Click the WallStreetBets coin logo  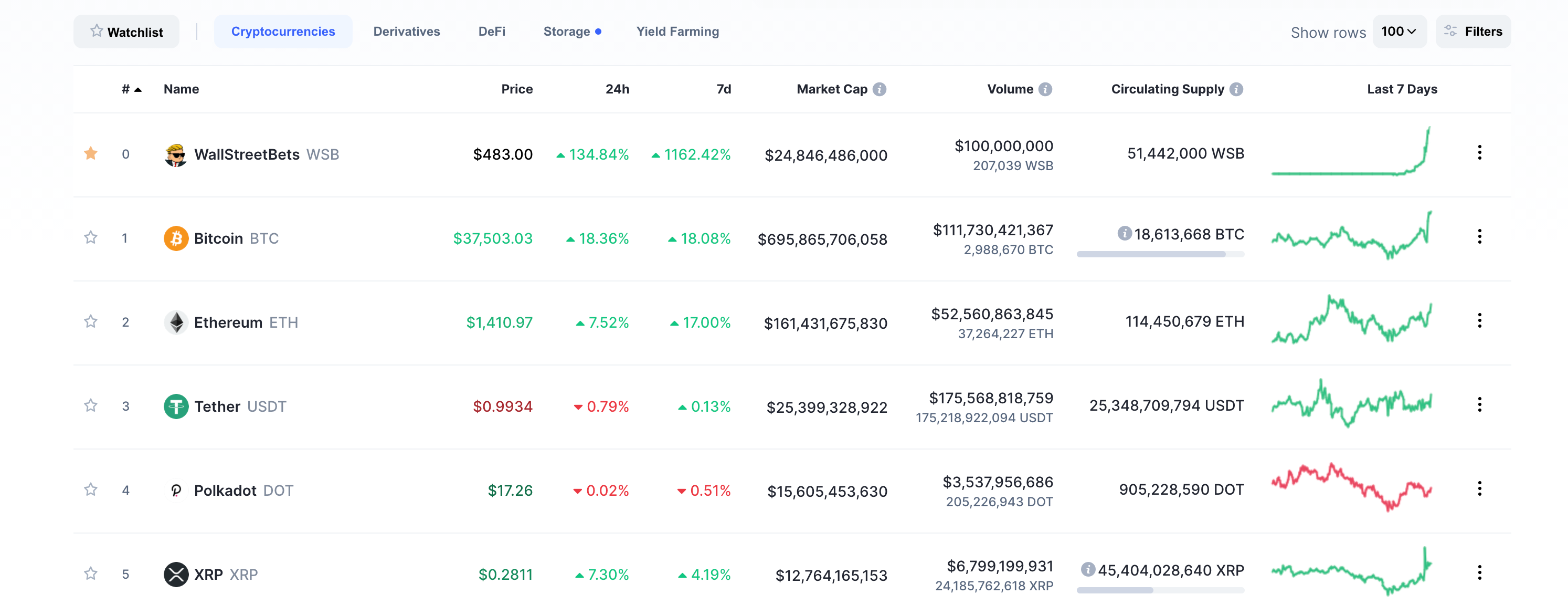point(176,155)
